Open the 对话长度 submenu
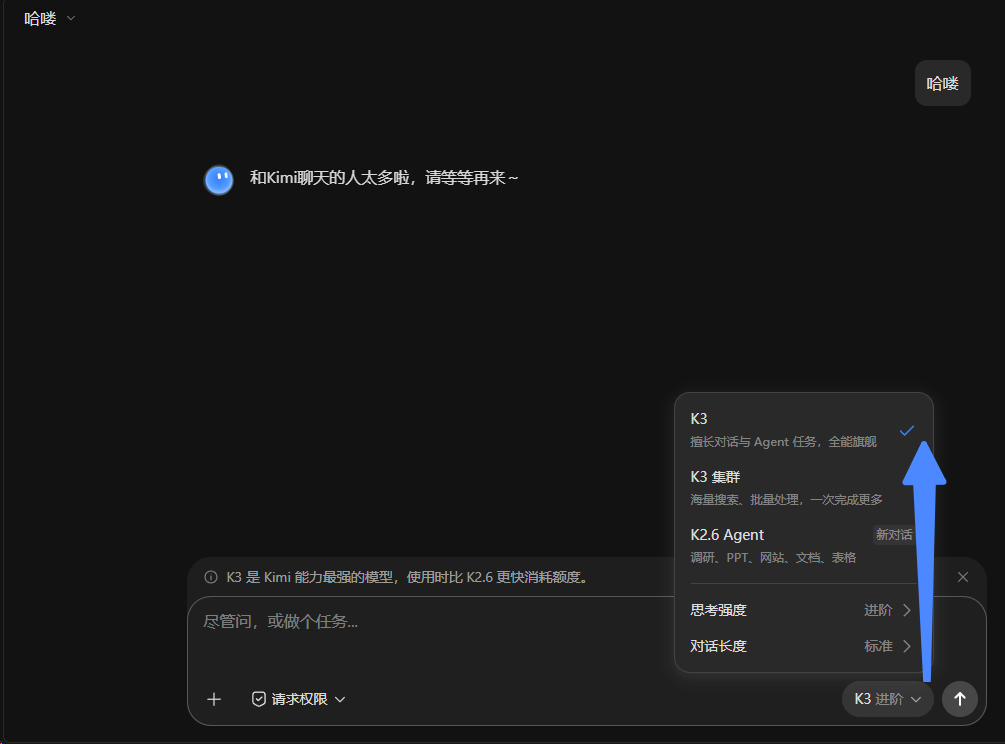 803,646
